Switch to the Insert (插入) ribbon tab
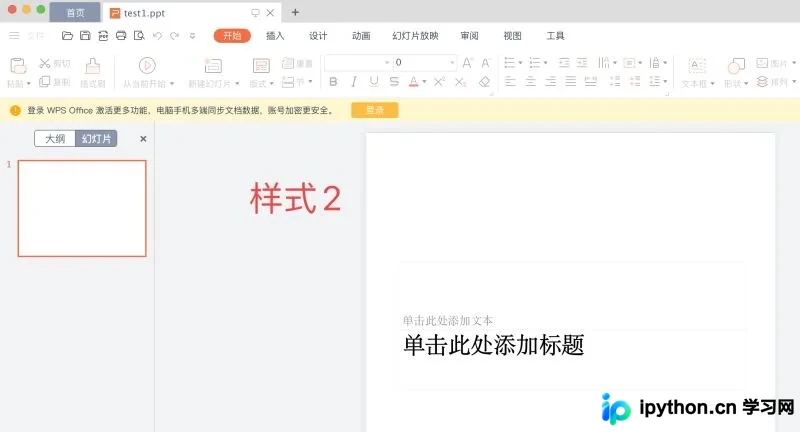Viewport: 800px width, 432px height. [x=275, y=36]
